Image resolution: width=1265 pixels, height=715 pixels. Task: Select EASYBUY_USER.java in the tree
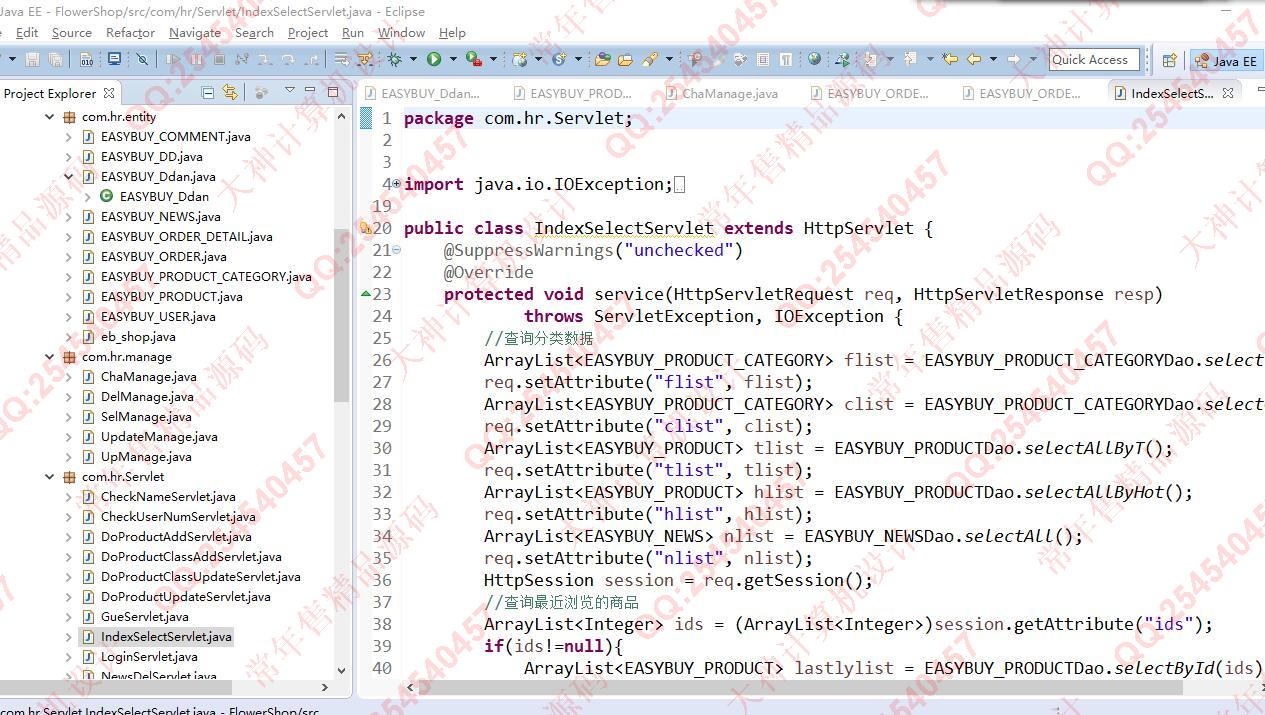(158, 317)
